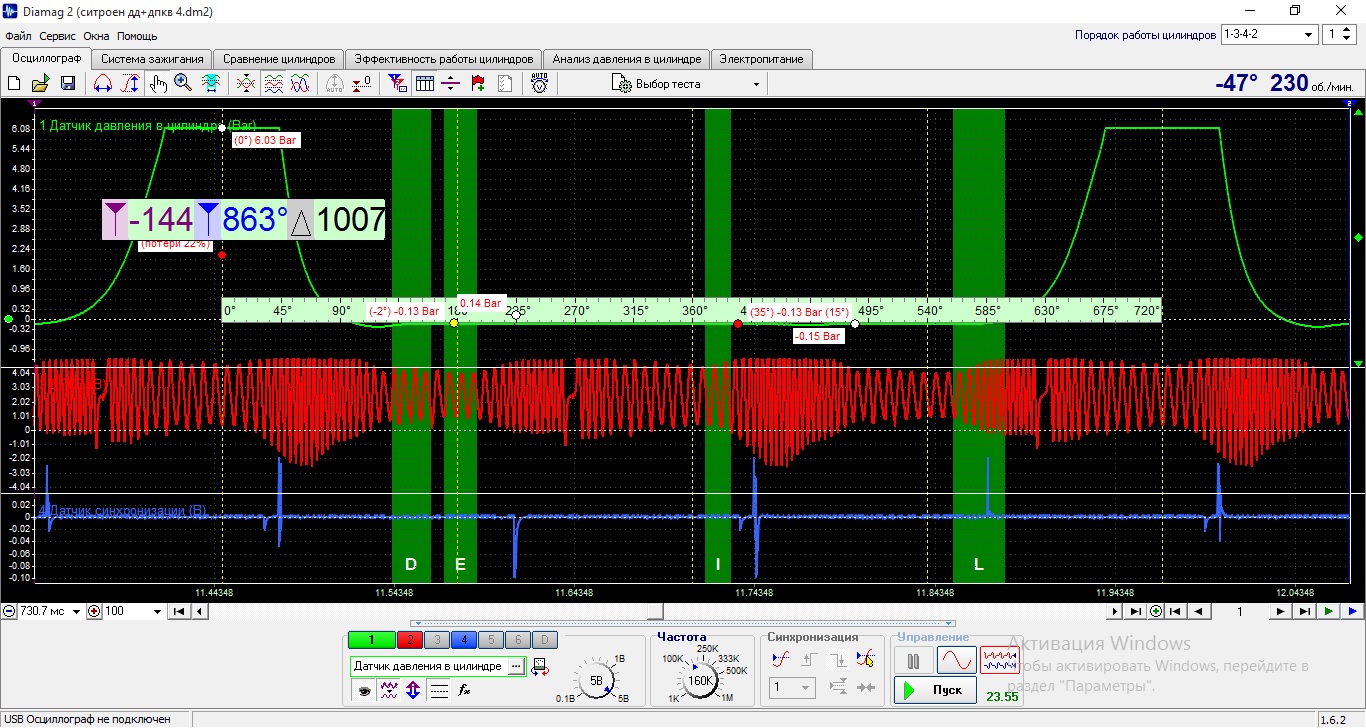The image size is (1366, 728).
Task: Click the horizontal lines style icon
Action: [439, 690]
